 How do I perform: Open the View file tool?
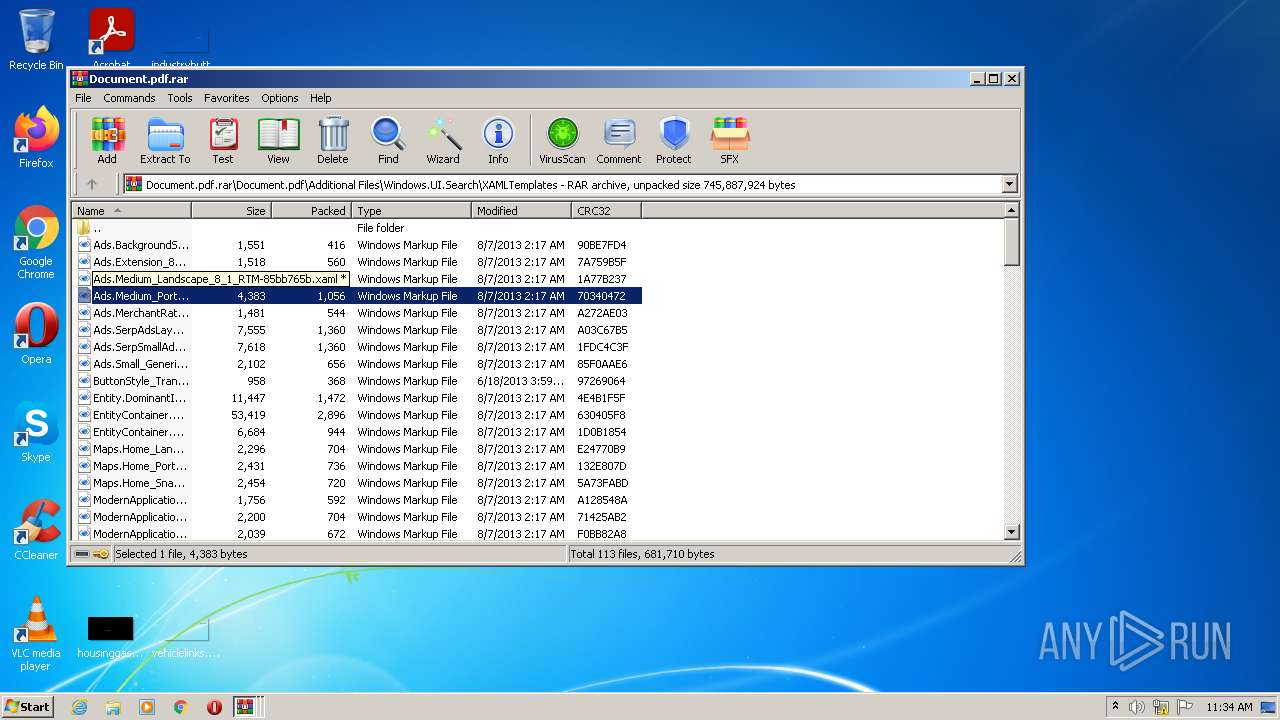(x=278, y=141)
